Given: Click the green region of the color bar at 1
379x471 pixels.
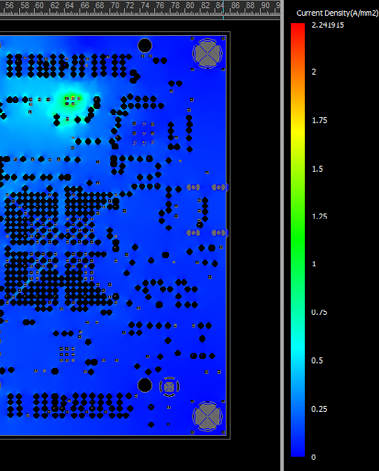Looking at the screenshot, I should pyautogui.click(x=298, y=264).
